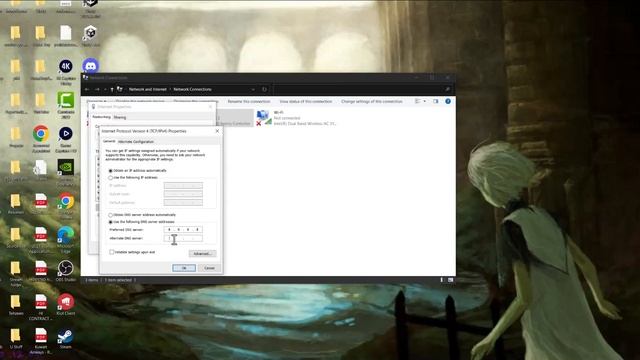Click Network and Internet breadcrumb
The height and width of the screenshot is (360, 640).
pos(148,89)
